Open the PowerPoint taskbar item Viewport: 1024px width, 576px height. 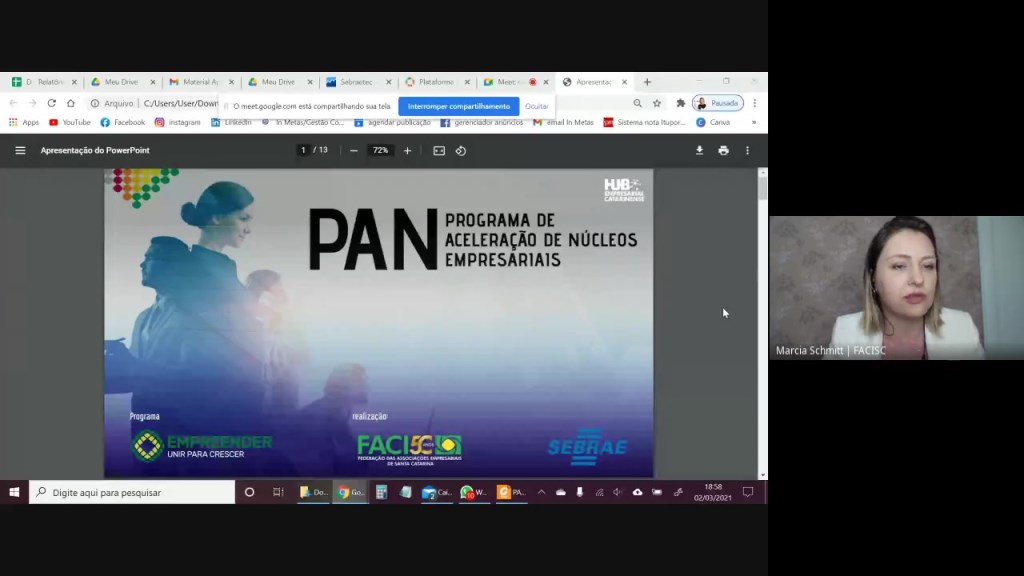click(511, 492)
